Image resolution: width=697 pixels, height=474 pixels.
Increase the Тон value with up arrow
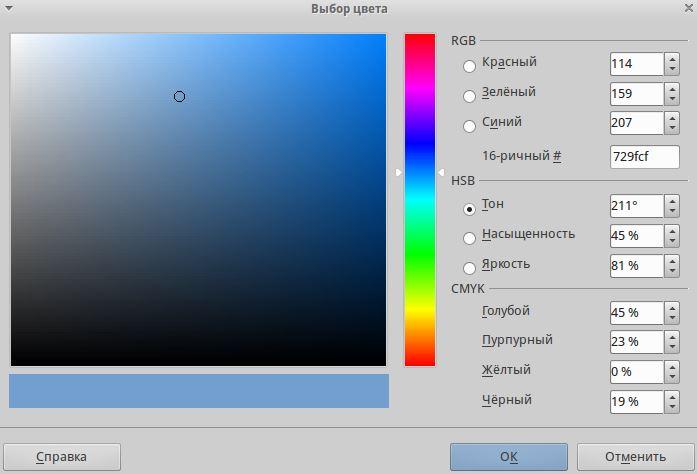(x=672, y=200)
